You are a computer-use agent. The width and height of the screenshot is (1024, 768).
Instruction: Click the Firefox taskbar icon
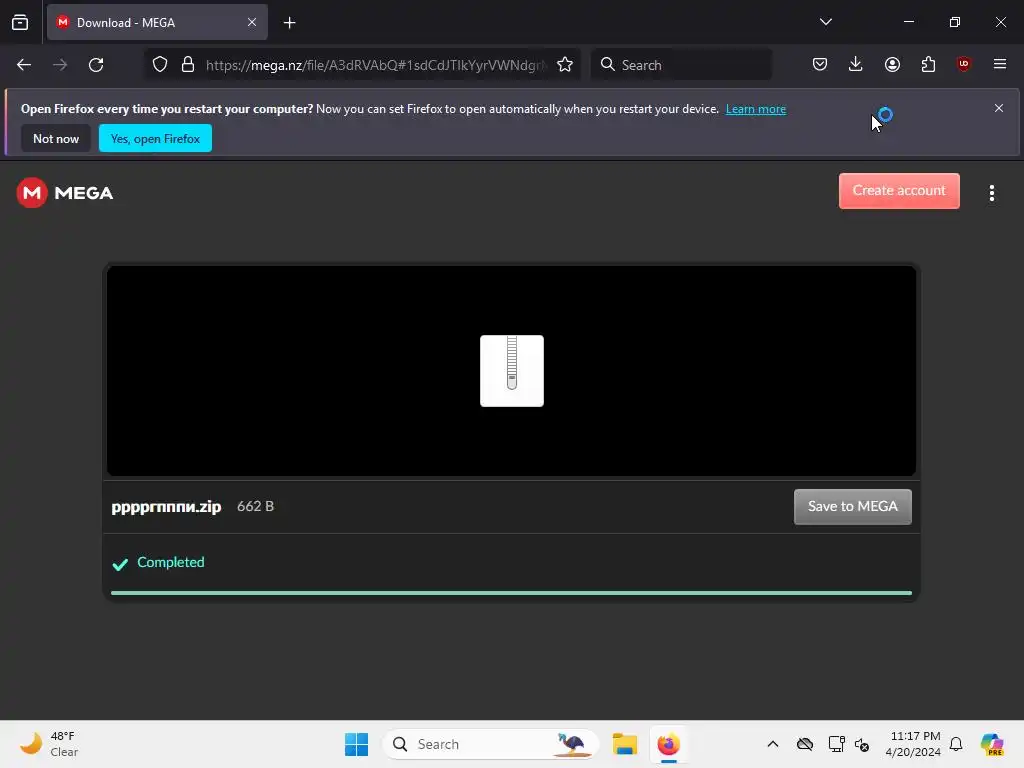click(668, 744)
